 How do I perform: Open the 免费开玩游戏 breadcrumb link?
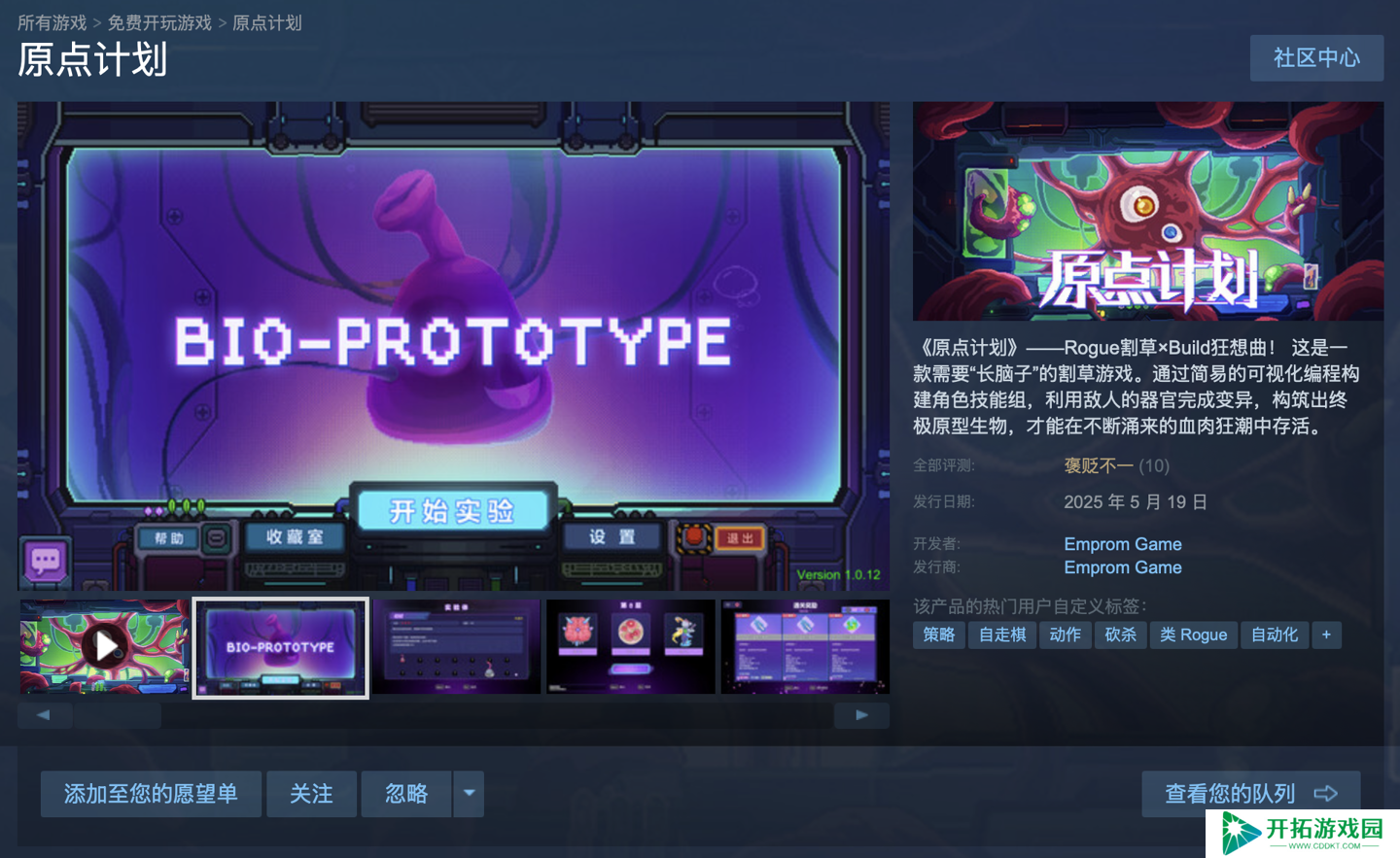click(x=159, y=22)
